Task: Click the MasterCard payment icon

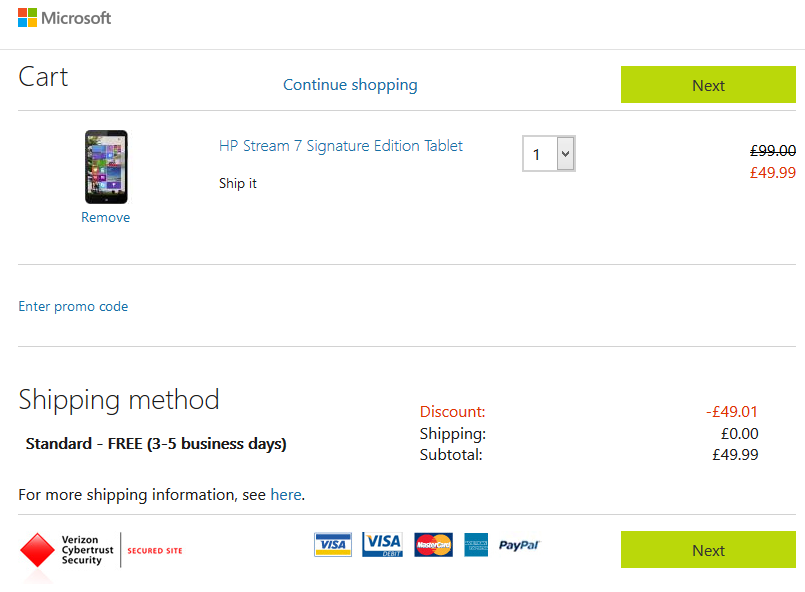Action: coord(433,545)
